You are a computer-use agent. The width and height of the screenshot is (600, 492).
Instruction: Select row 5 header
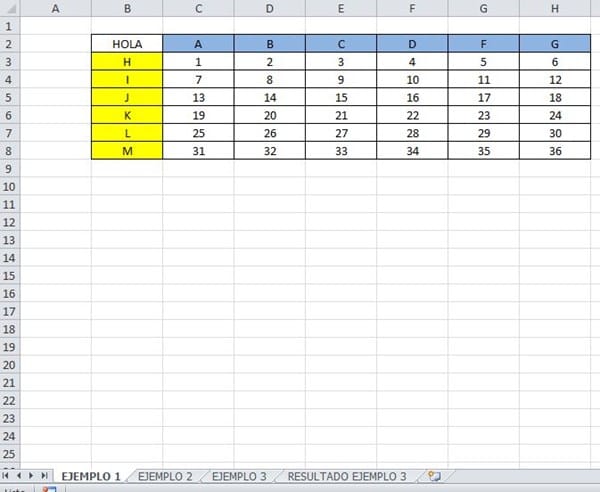click(x=10, y=97)
